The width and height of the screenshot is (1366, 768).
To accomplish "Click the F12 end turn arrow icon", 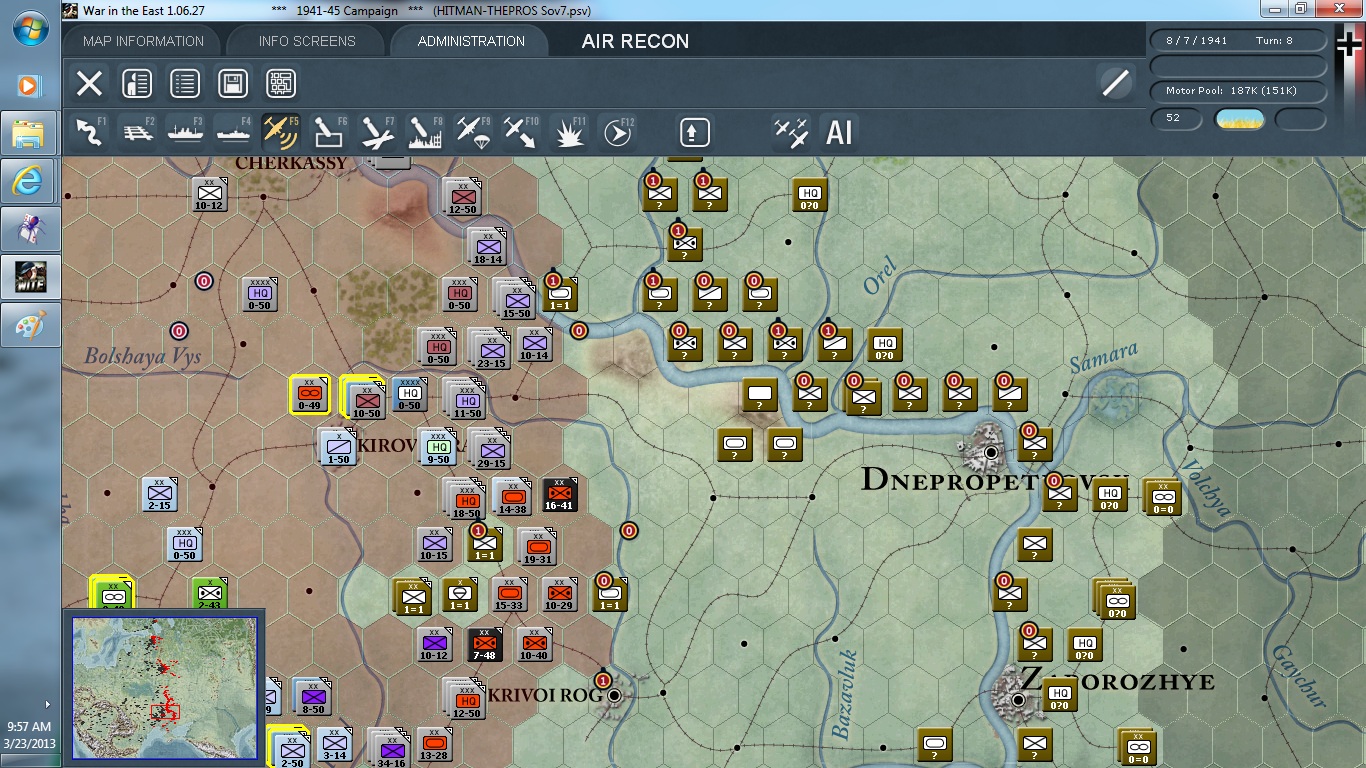I will coord(617,132).
